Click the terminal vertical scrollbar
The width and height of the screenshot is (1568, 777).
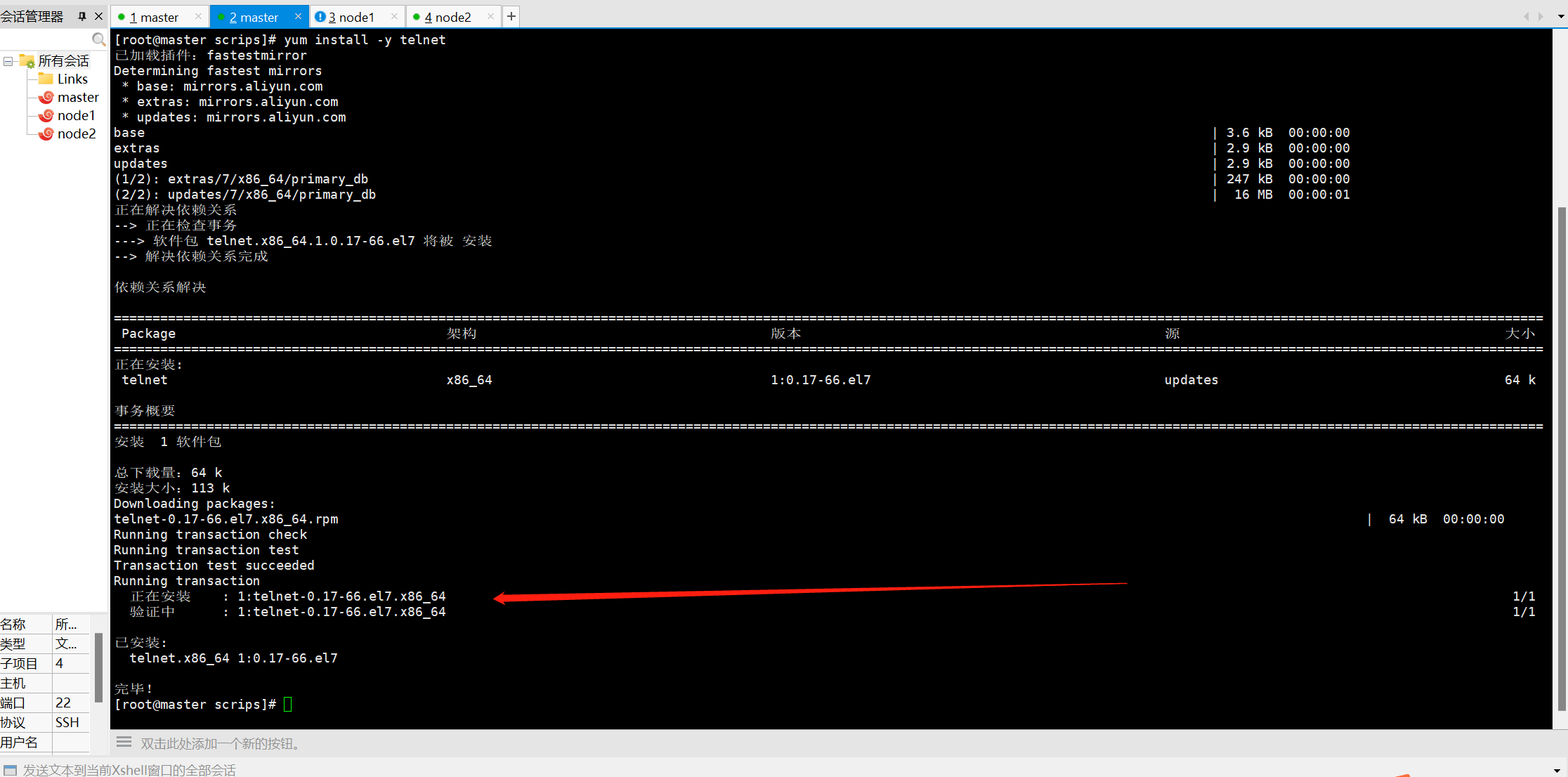point(1561,457)
